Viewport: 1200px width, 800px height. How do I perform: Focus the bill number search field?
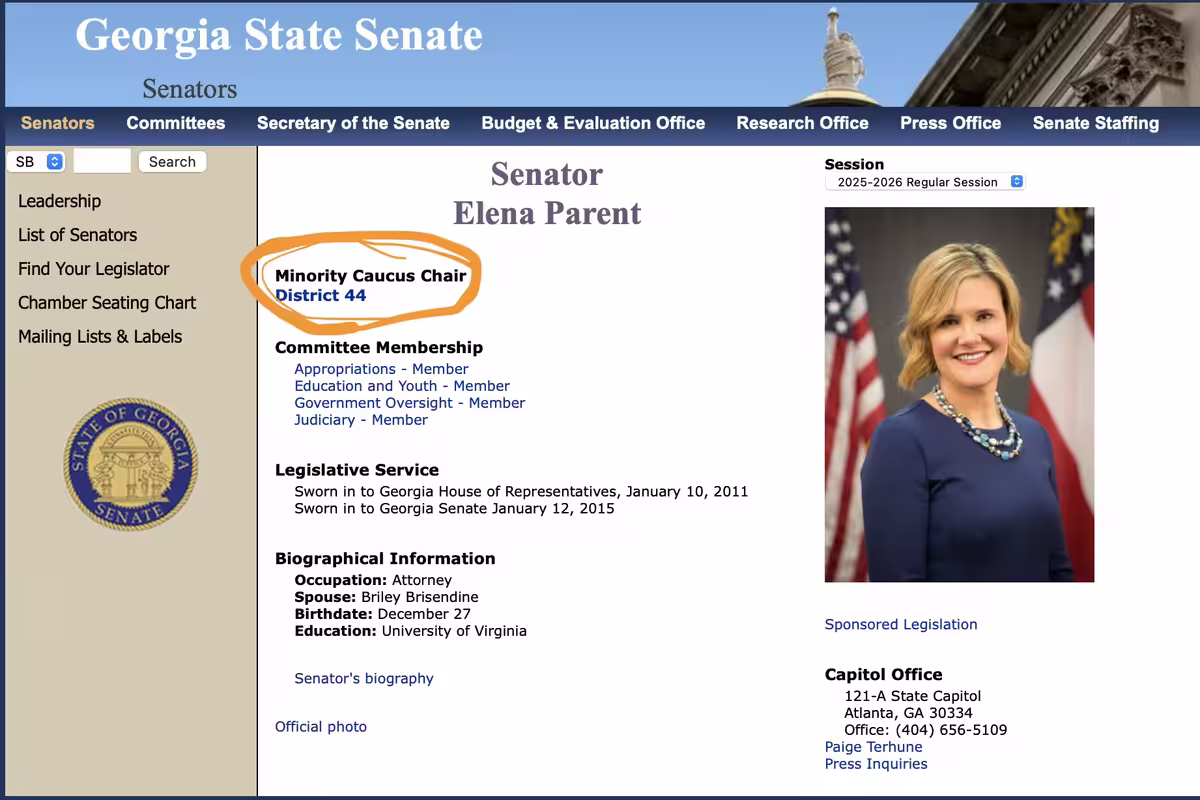(102, 161)
